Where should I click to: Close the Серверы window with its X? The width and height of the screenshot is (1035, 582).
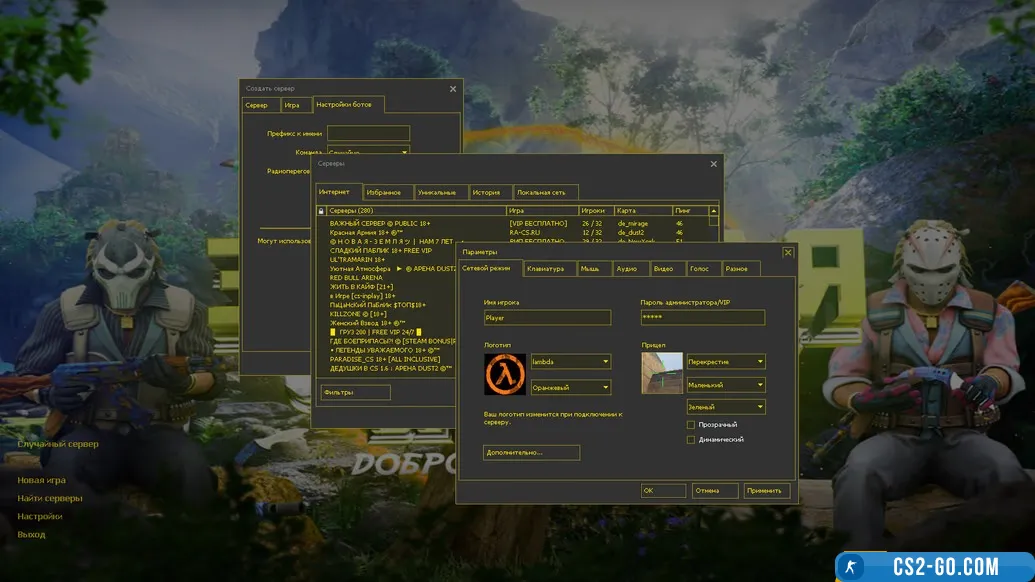click(x=713, y=164)
